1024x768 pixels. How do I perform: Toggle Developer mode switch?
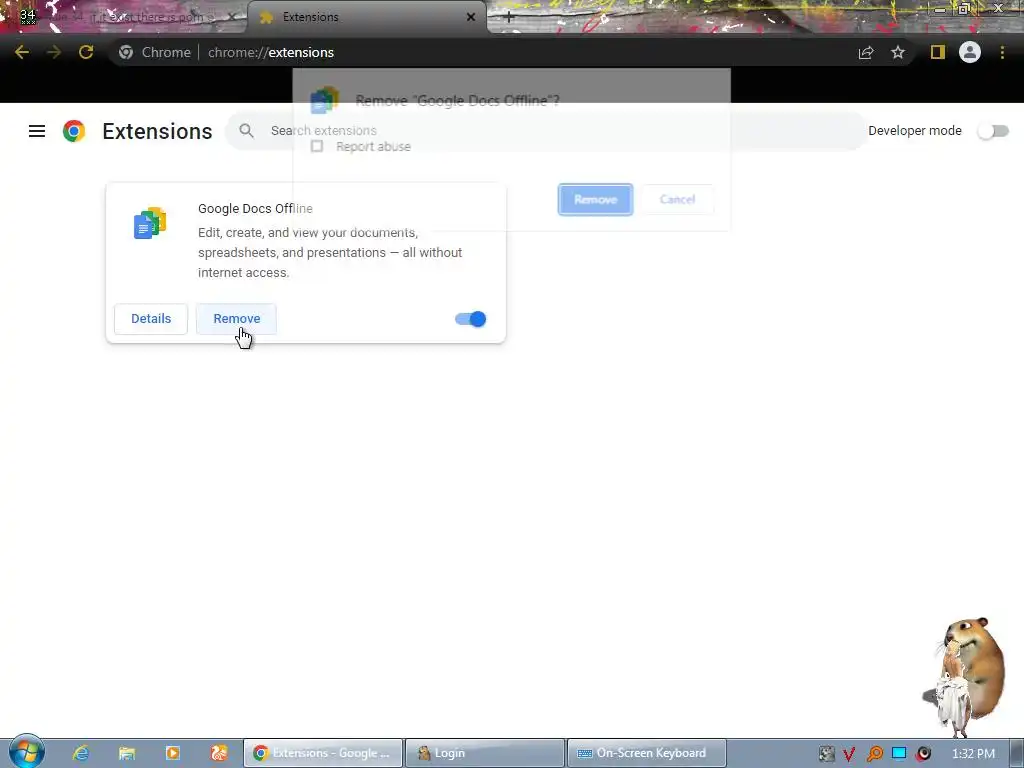993,131
